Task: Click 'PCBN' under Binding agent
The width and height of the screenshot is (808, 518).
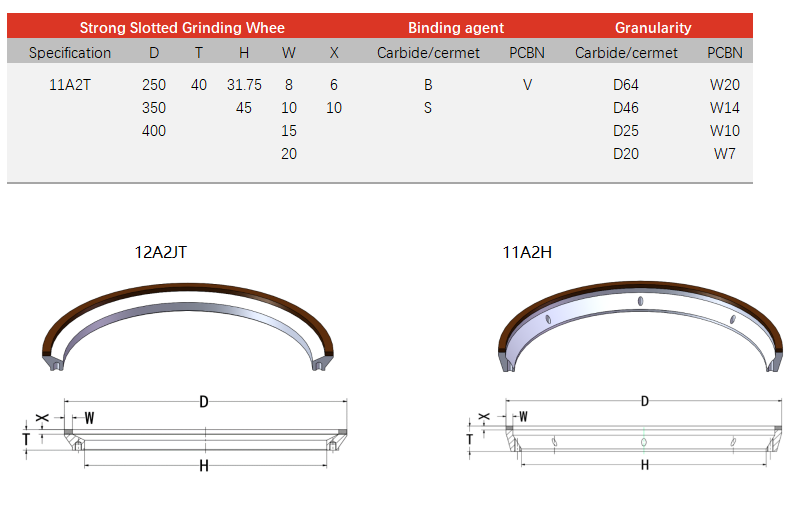Action: (x=527, y=53)
